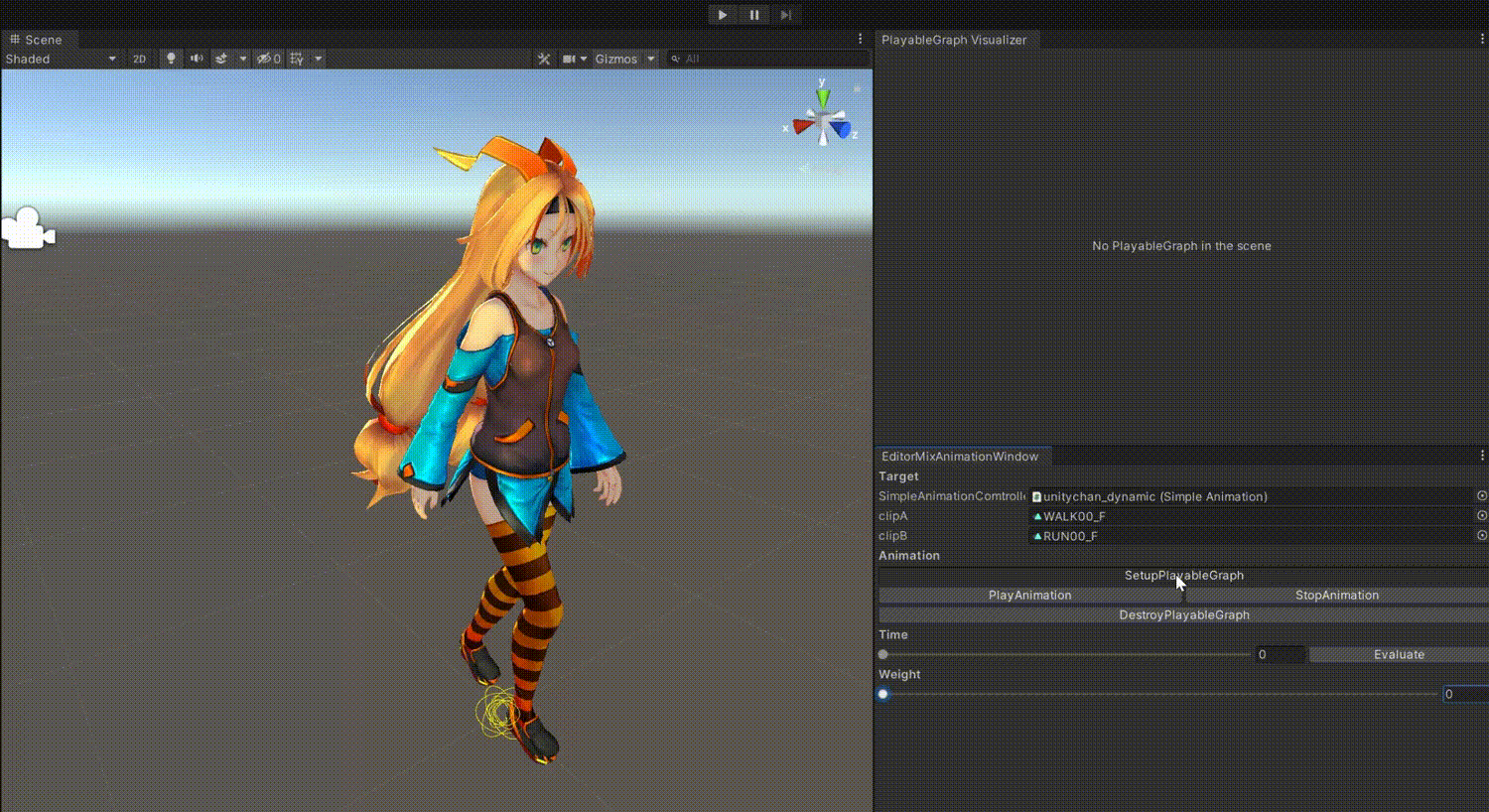Click the Time slider handle

pos(883,655)
